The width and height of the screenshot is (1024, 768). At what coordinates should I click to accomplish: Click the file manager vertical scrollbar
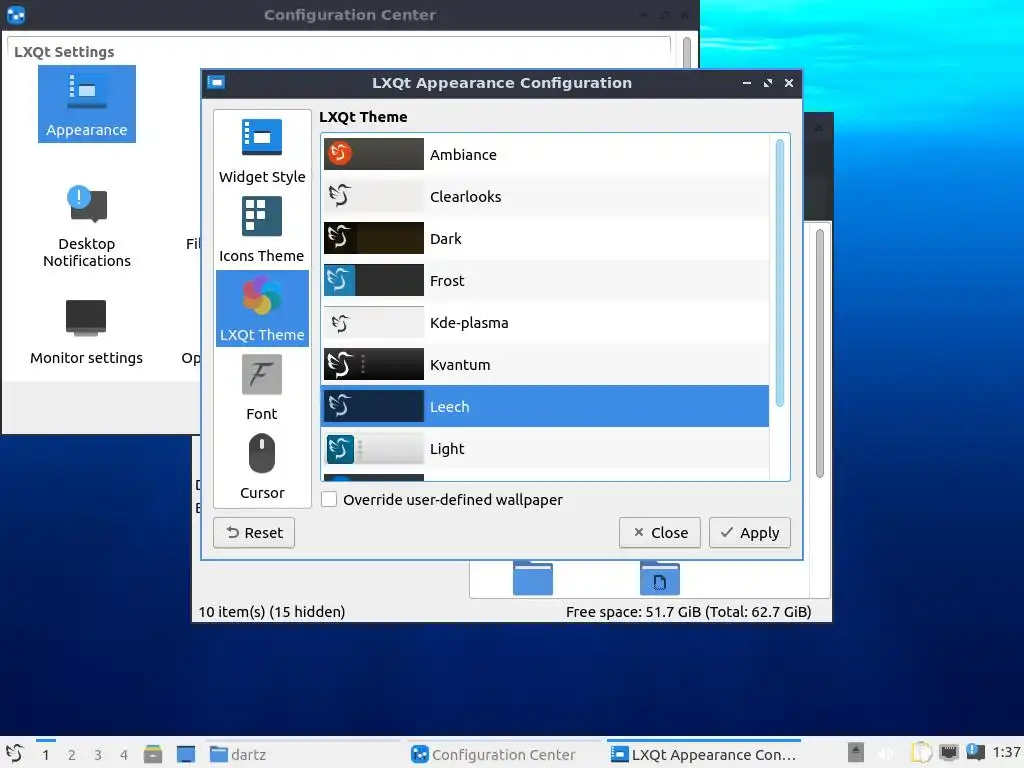click(820, 353)
